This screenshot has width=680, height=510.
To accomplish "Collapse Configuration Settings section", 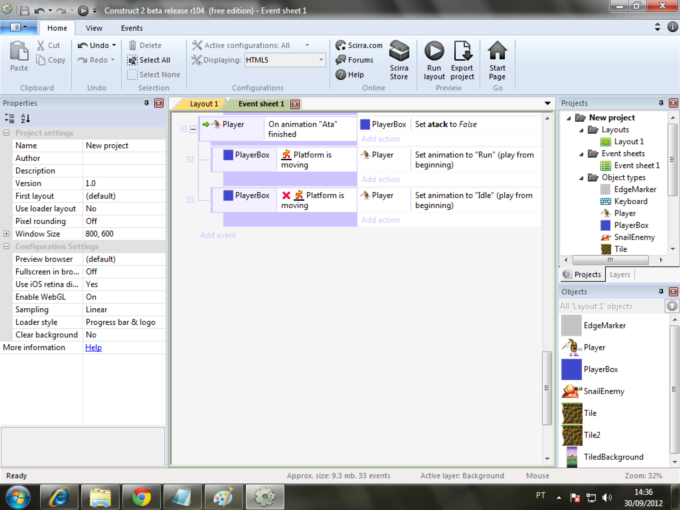I will (7, 246).
